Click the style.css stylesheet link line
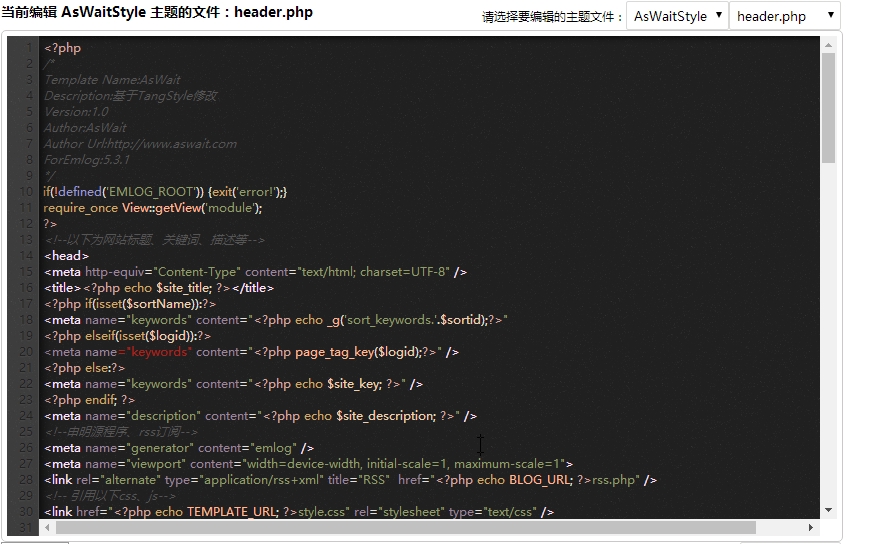880x544 pixels. (x=298, y=512)
